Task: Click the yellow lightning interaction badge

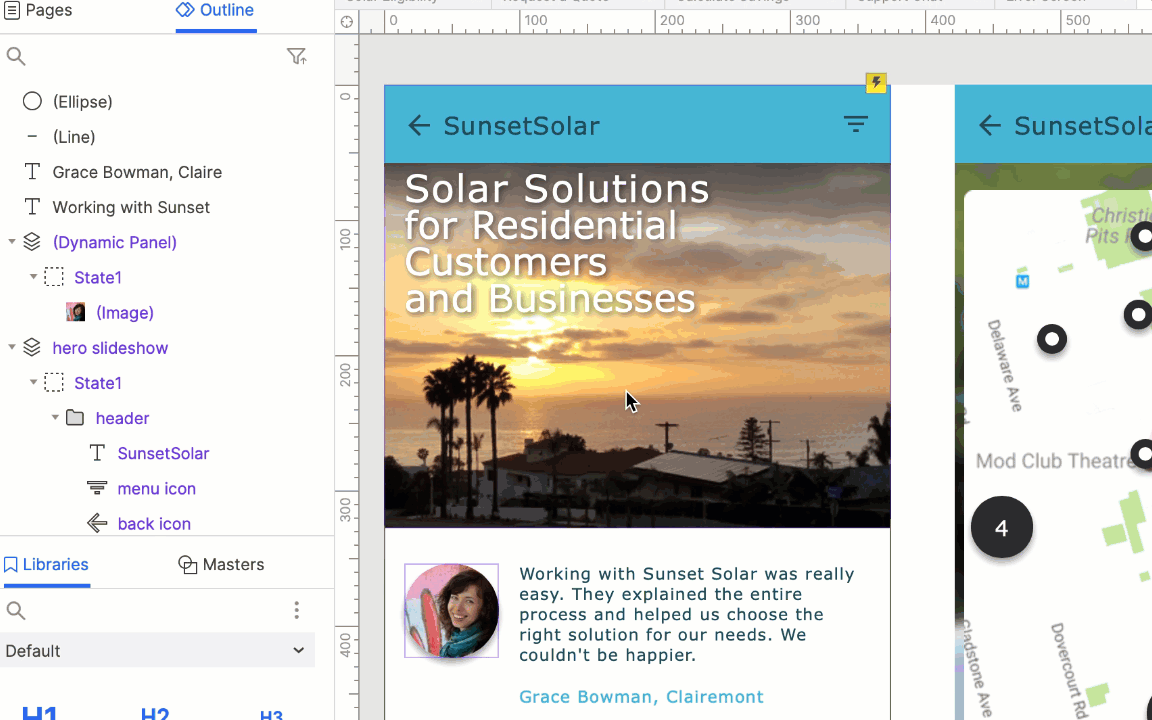Action: (x=876, y=83)
